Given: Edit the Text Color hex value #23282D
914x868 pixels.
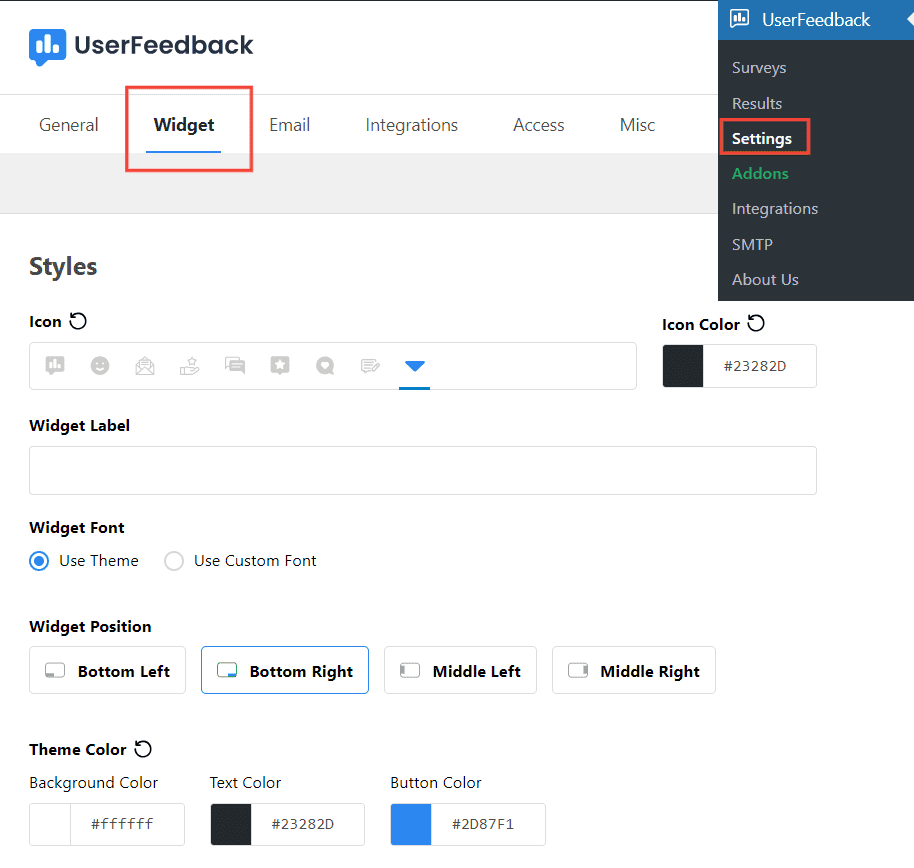Looking at the screenshot, I should point(307,824).
